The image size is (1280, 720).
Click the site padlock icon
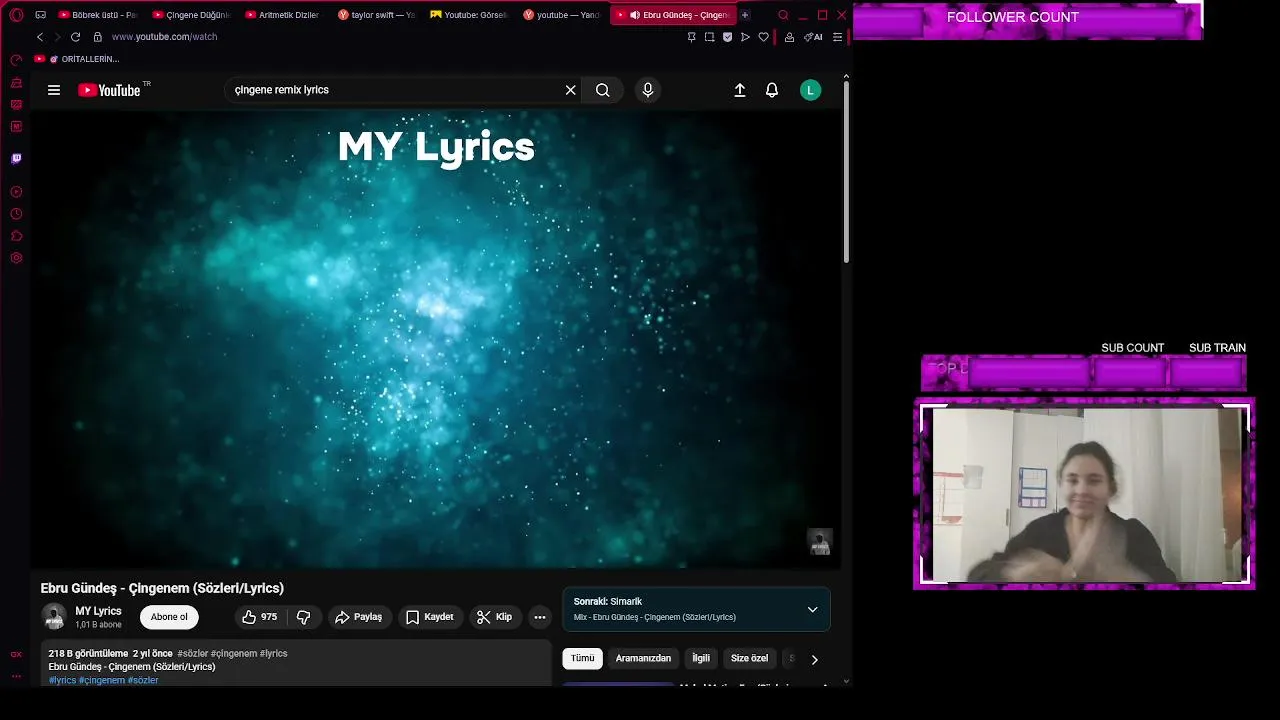[98, 37]
